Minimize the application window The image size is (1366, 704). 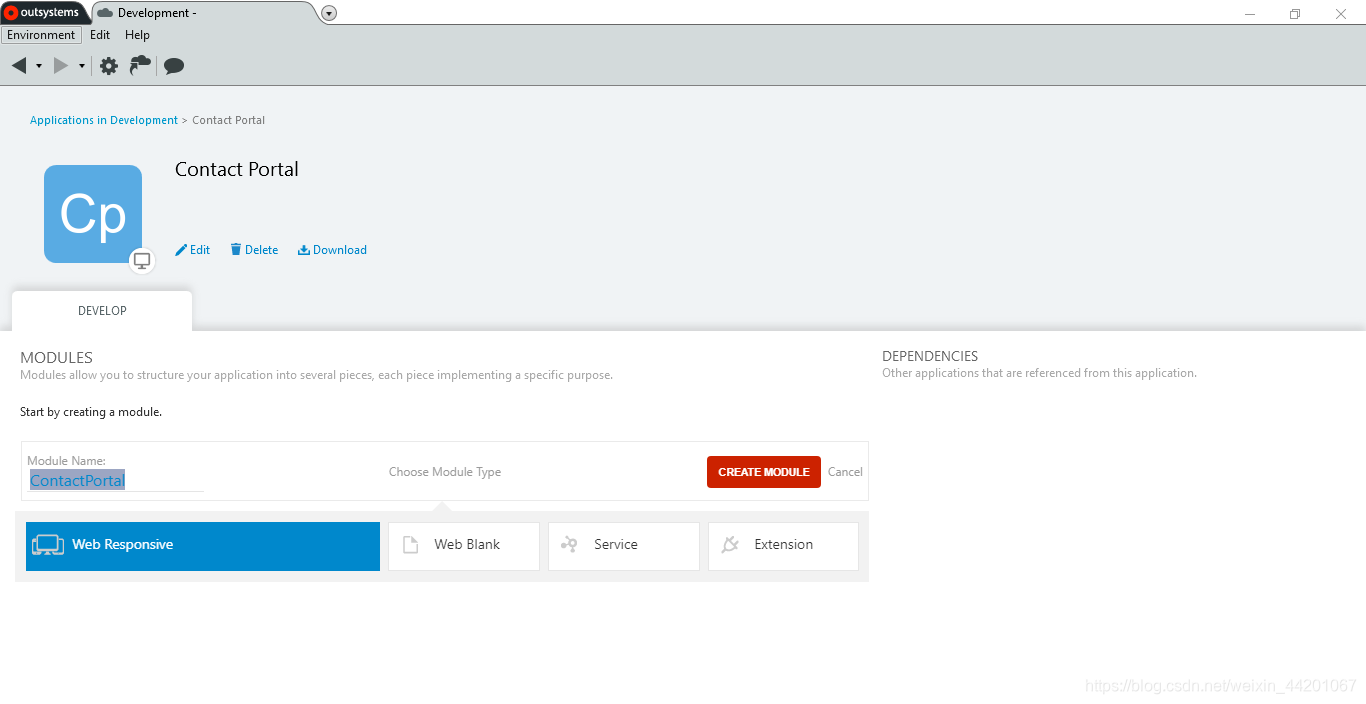click(x=1250, y=14)
